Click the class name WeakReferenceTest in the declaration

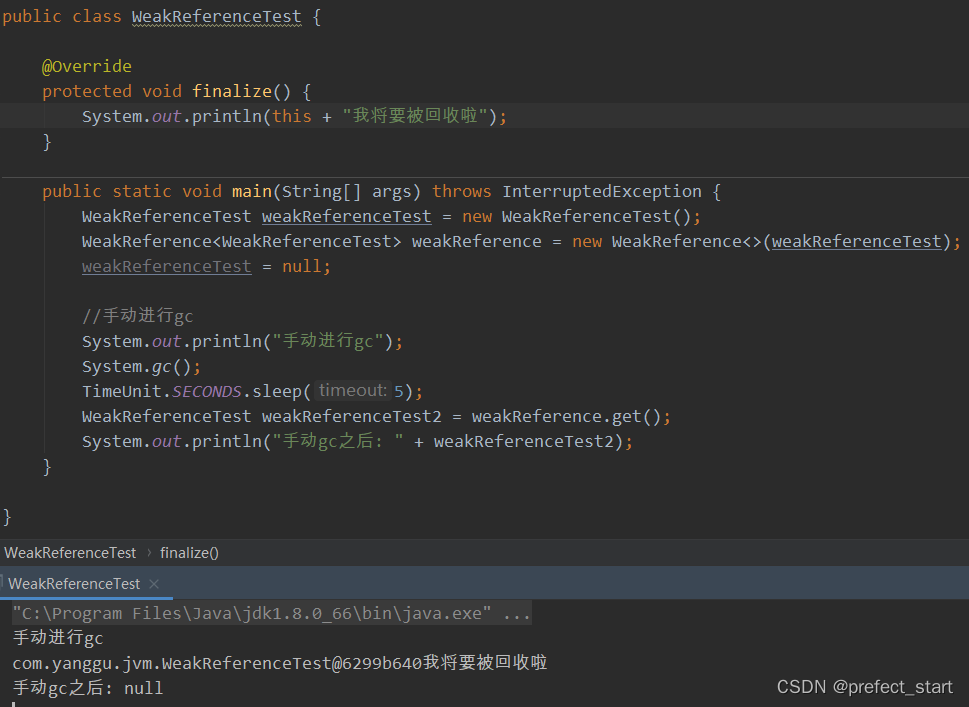tap(216, 17)
